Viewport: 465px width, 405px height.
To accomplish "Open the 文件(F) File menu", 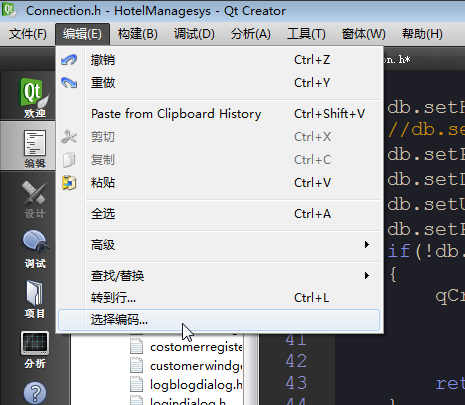I will [28, 34].
